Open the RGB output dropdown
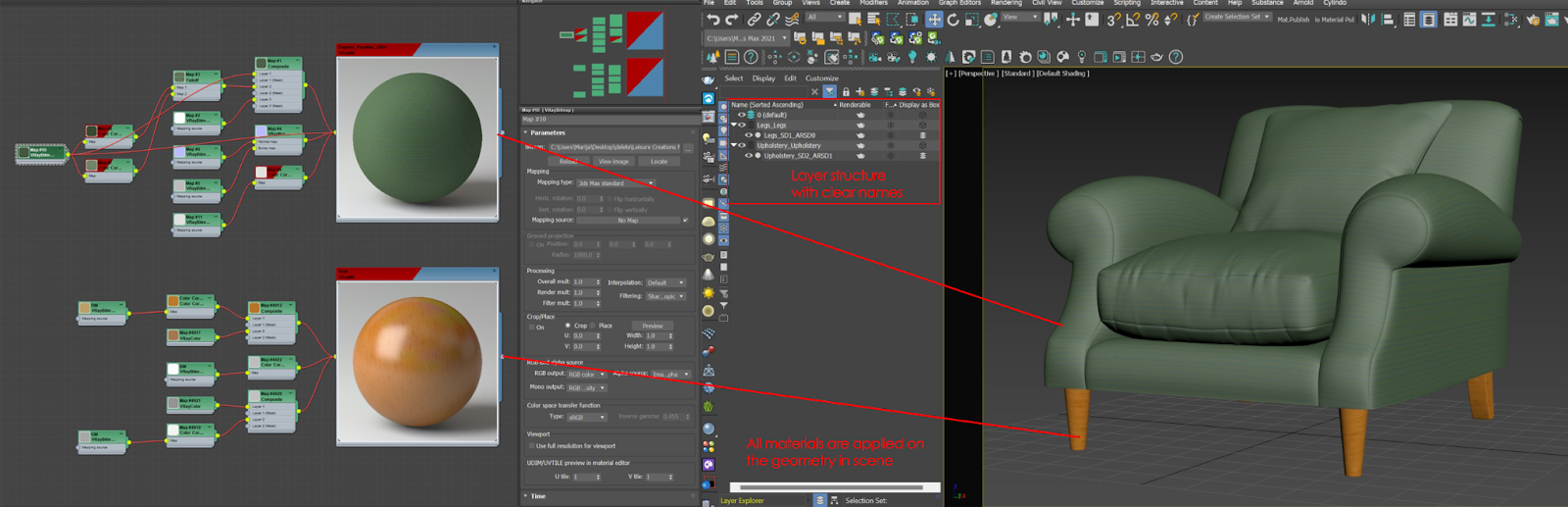Screen dimensions: 1568x507 pos(587,375)
